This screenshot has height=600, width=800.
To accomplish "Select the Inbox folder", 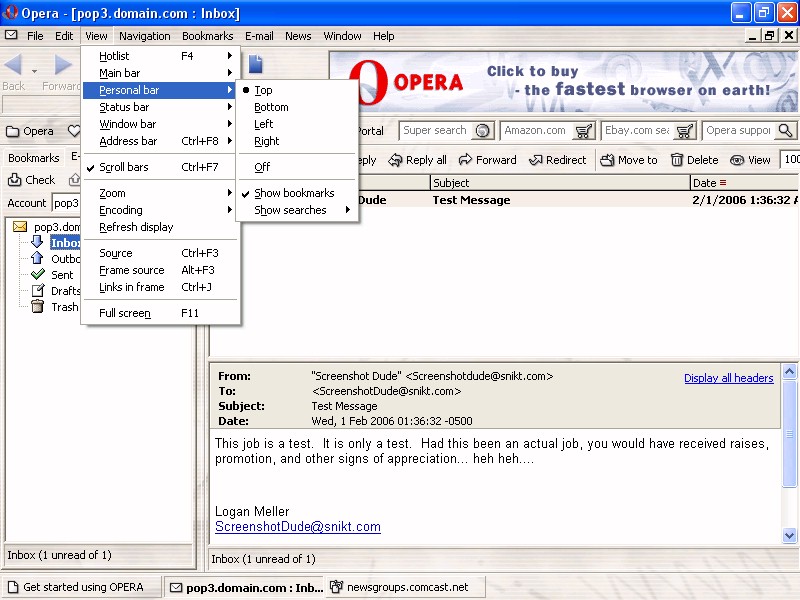I will pyautogui.click(x=65, y=243).
